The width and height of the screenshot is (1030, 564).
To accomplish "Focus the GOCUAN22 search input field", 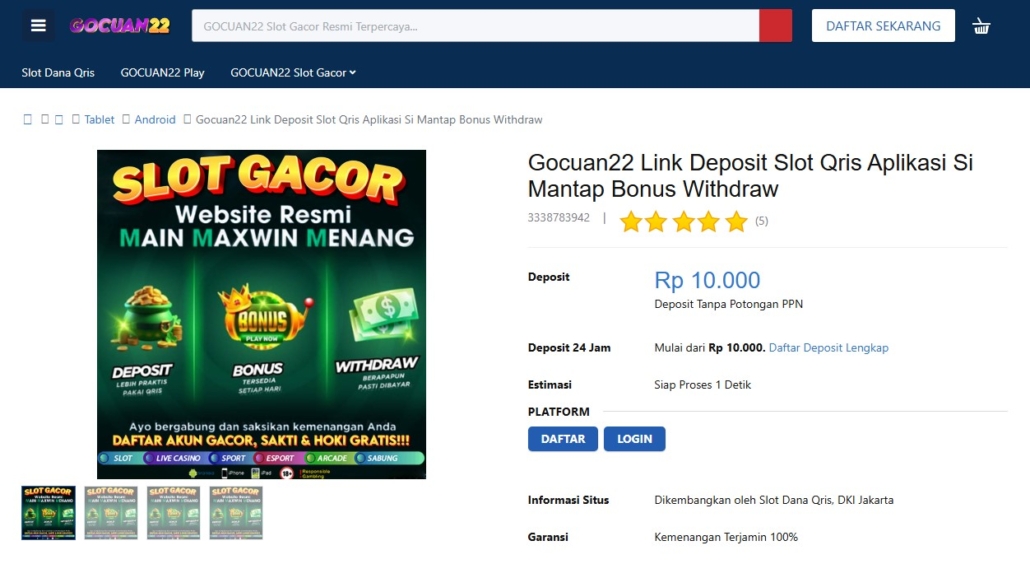I will (476, 26).
